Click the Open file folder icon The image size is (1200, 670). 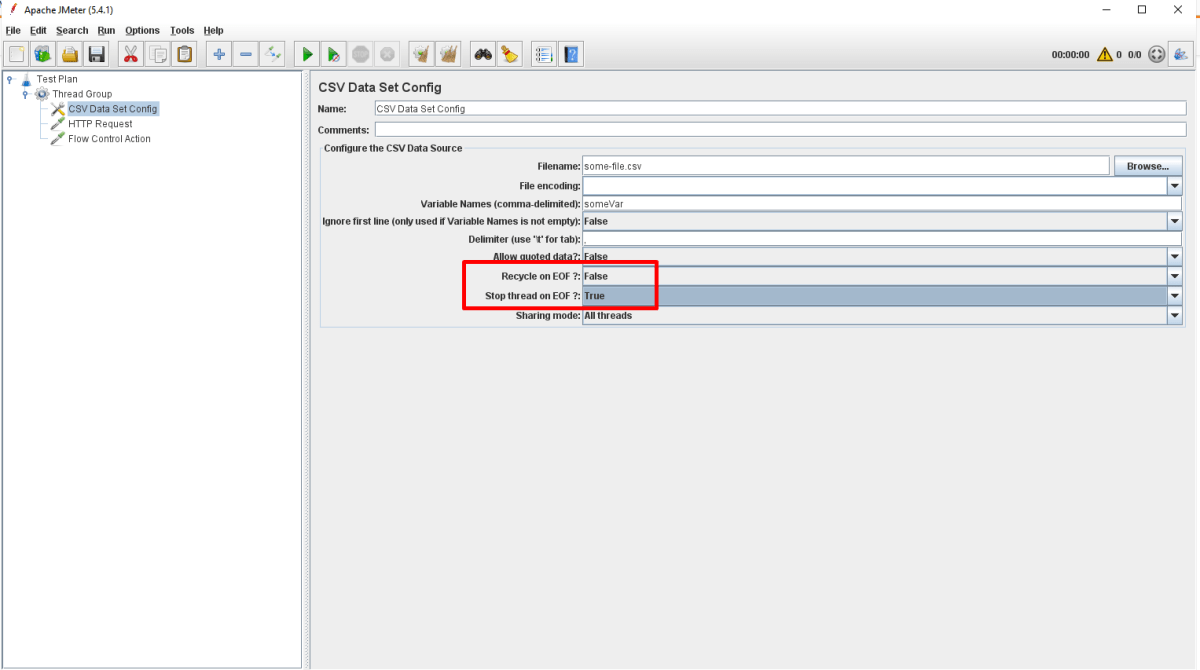[70, 54]
